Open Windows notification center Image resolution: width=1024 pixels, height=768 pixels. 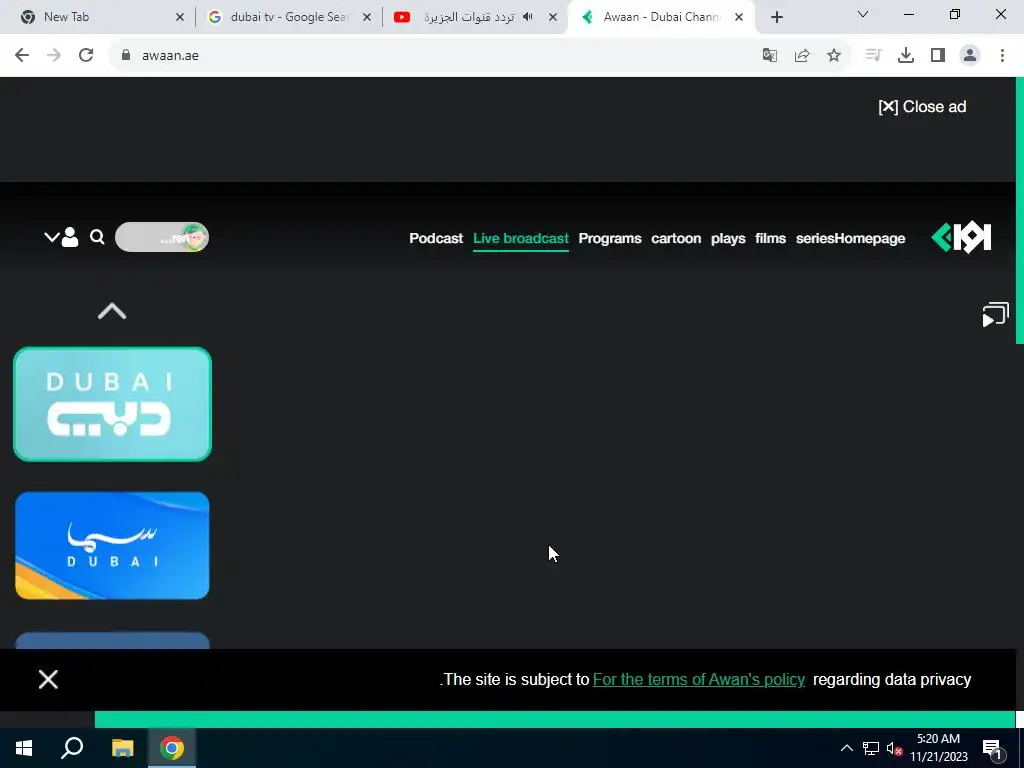993,748
